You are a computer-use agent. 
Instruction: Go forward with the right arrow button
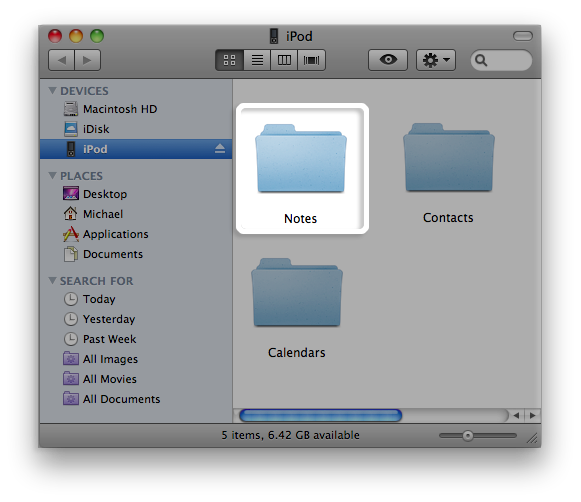click(x=87, y=60)
